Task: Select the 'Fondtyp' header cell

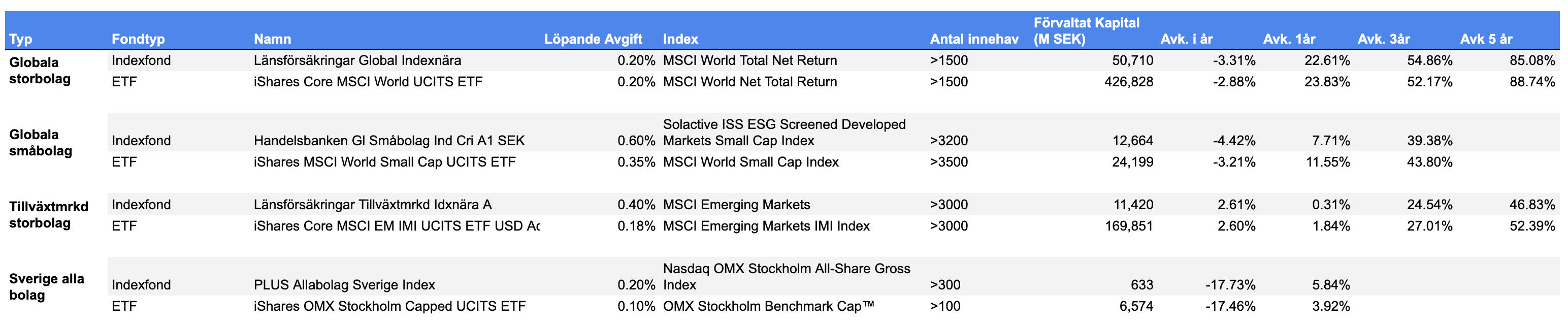Action: tap(138, 39)
